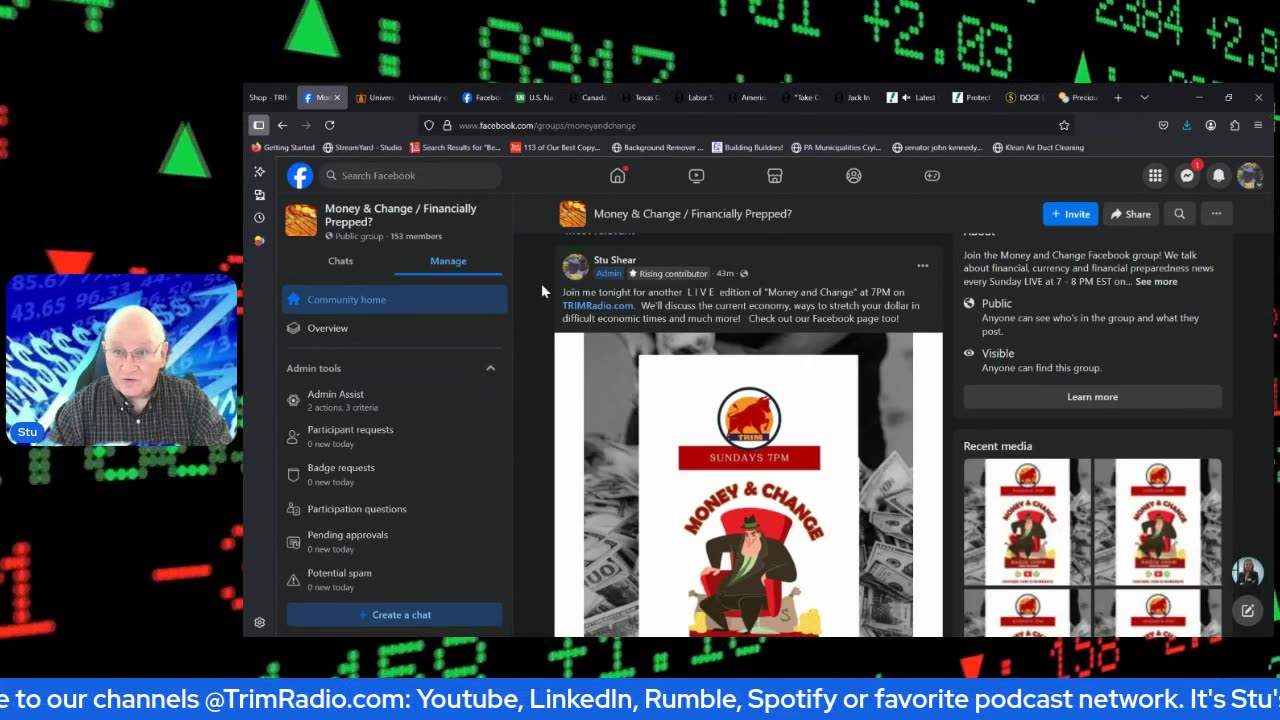Select the Manage tab
This screenshot has width=1280, height=720.
point(448,261)
